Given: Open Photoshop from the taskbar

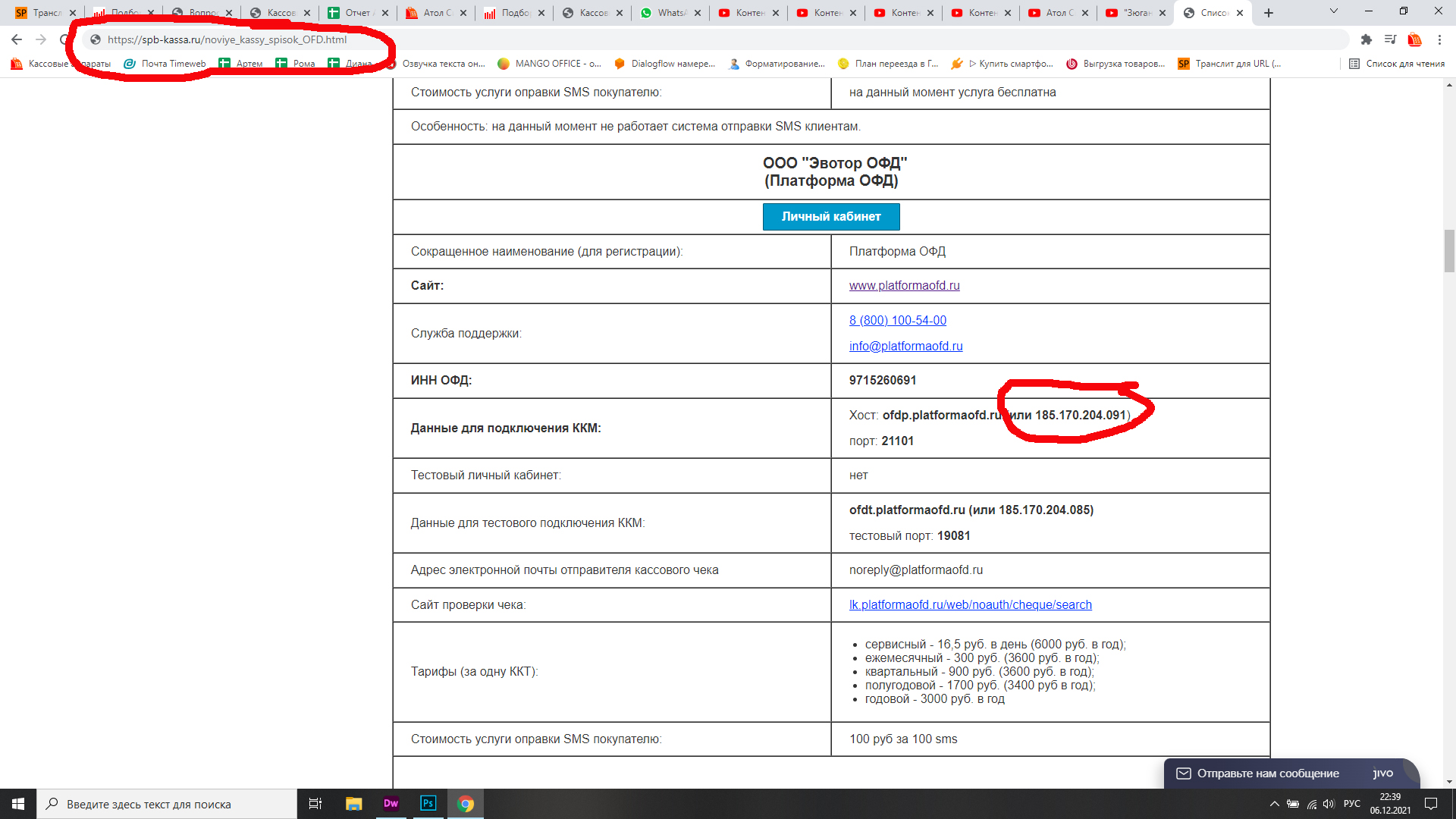Looking at the screenshot, I should [428, 803].
